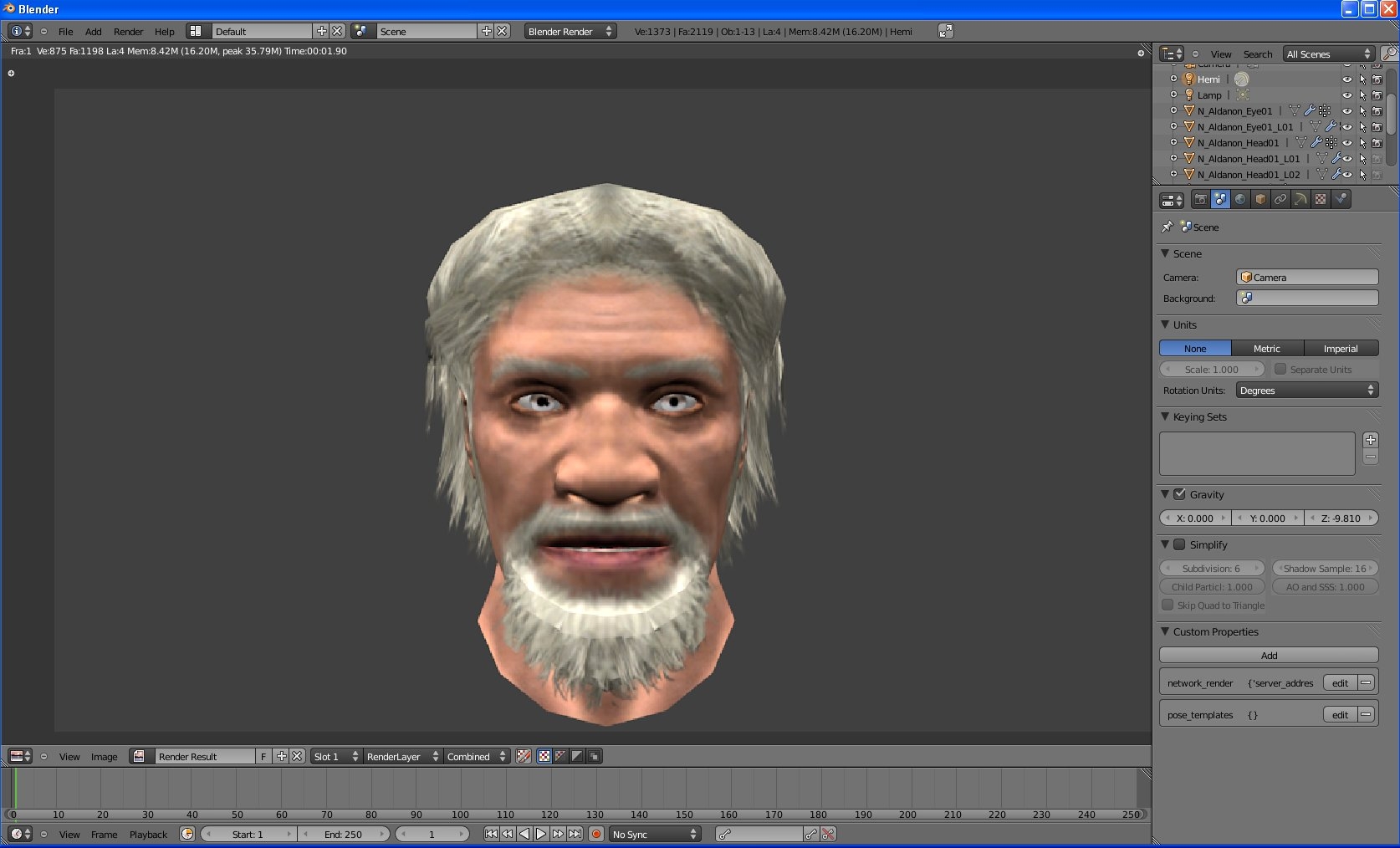Viewport: 1400px width, 848px height.
Task: Open Object Constraints chain-link icon
Action: (x=1280, y=199)
